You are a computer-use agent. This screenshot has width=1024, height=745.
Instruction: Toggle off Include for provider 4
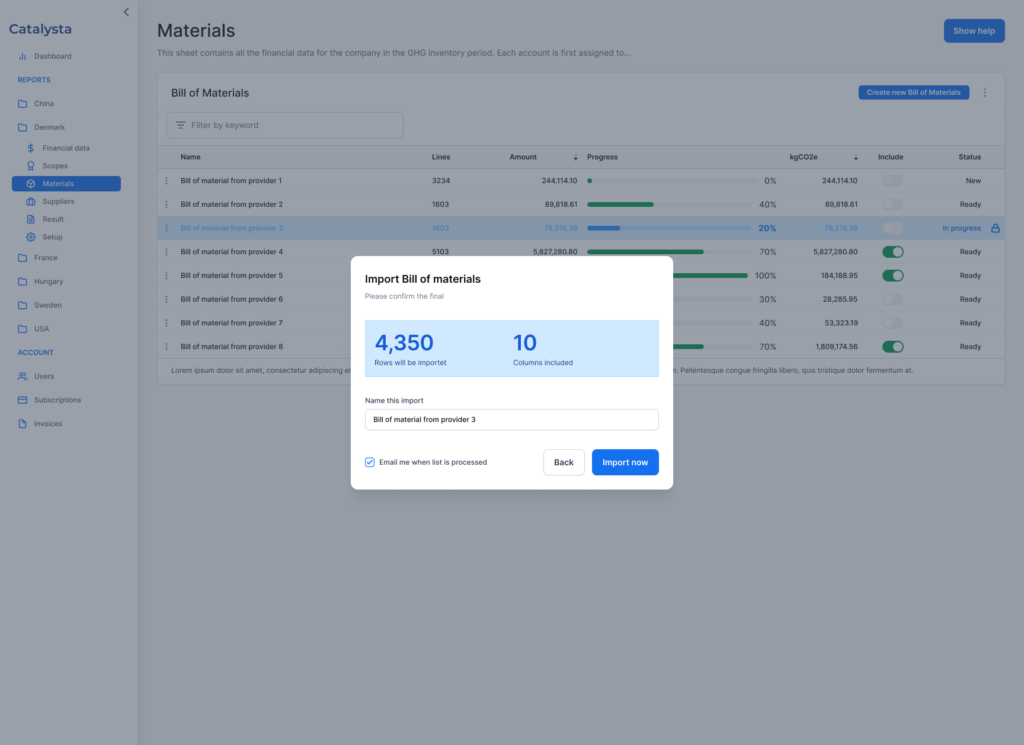point(892,252)
